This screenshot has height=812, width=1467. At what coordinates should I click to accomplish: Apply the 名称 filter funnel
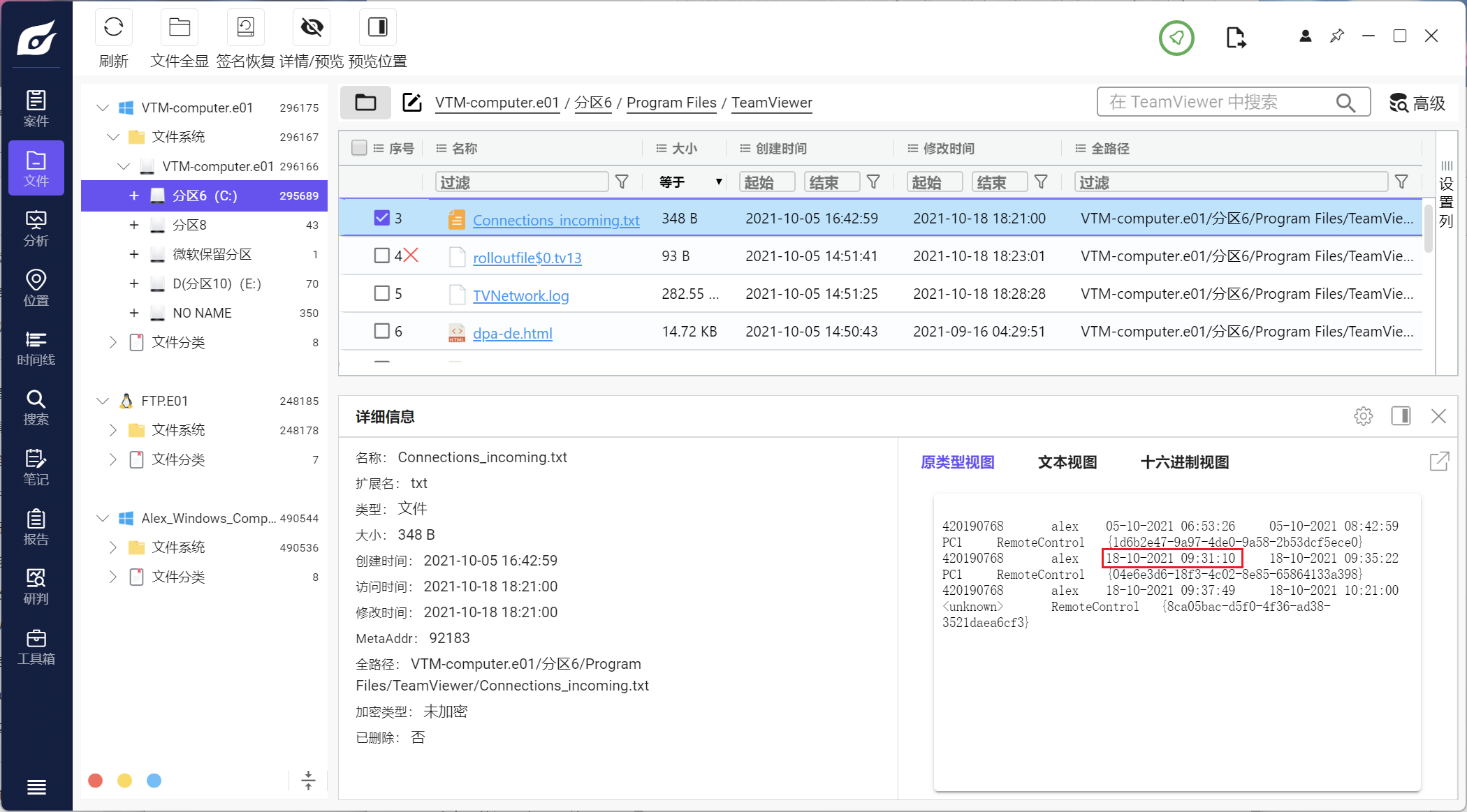622,182
